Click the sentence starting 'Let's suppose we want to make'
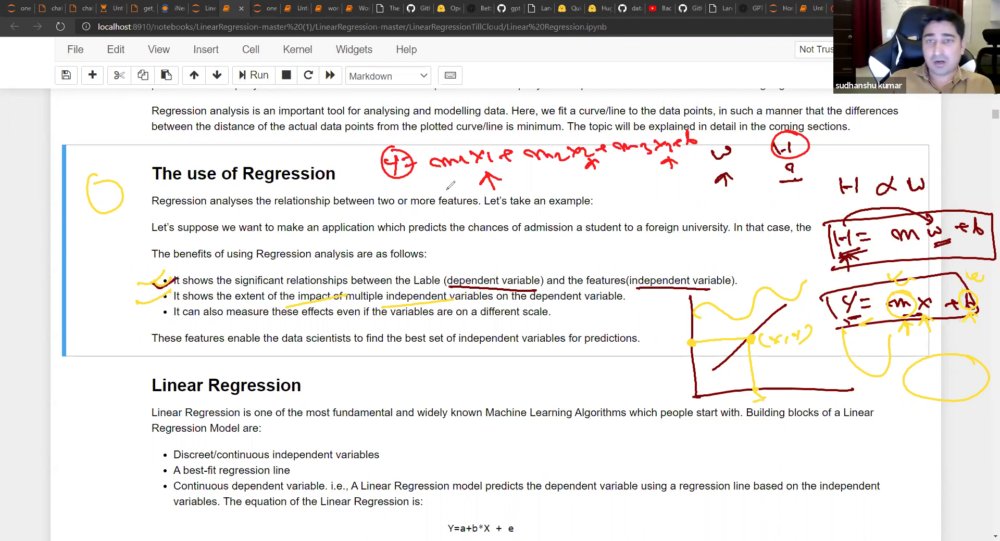This screenshot has height=541, width=1000. 481,228
